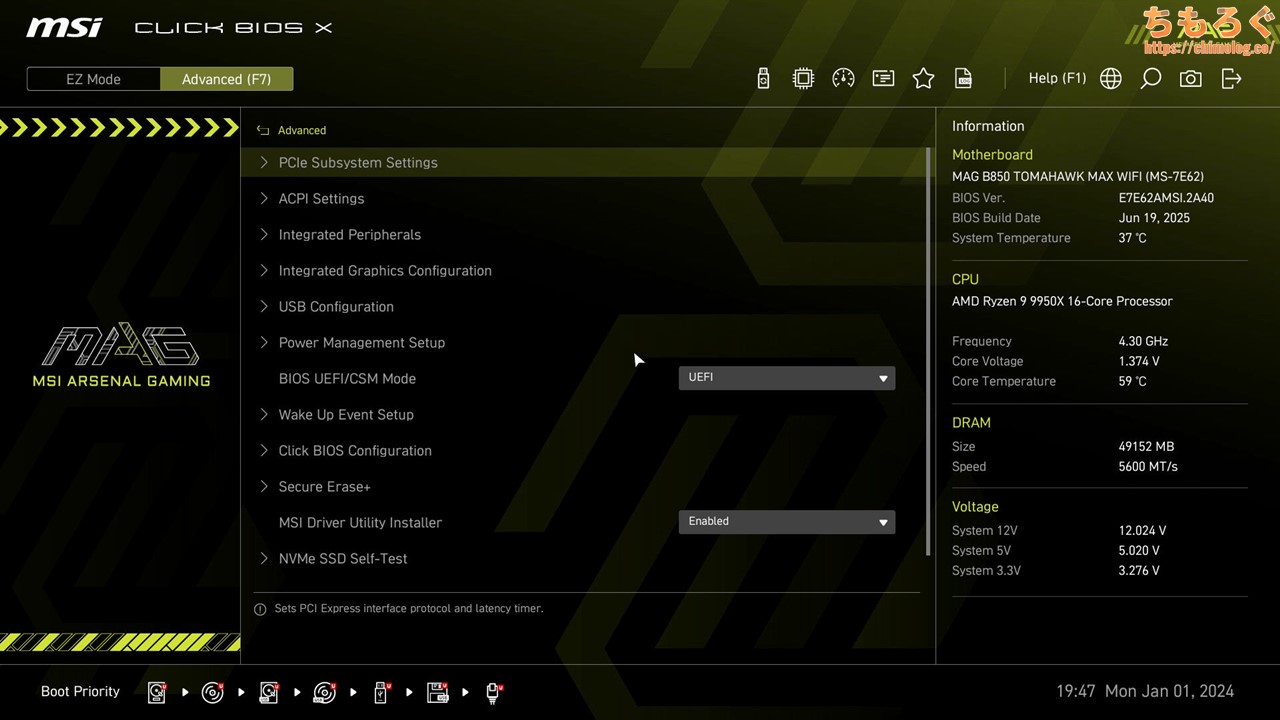This screenshot has height=720, width=1280.
Task: Open BIOS UEFI/CSM Mode dropdown
Action: pyautogui.click(x=786, y=378)
